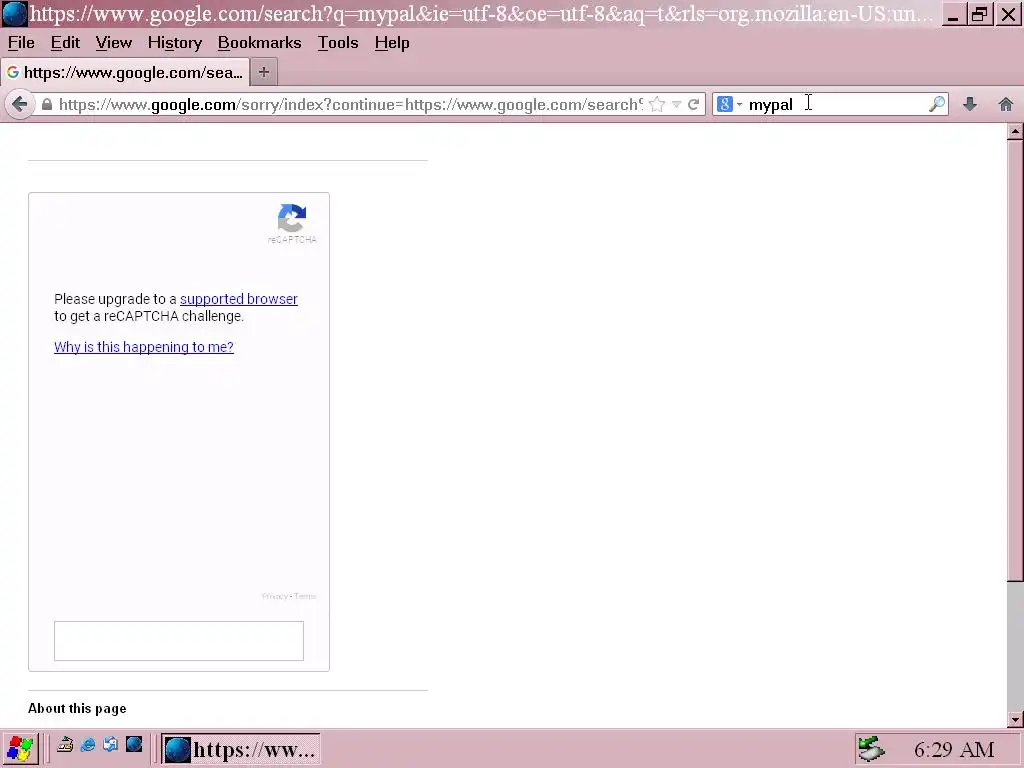Open the Help menu
This screenshot has width=1024, height=768.
coord(392,43)
